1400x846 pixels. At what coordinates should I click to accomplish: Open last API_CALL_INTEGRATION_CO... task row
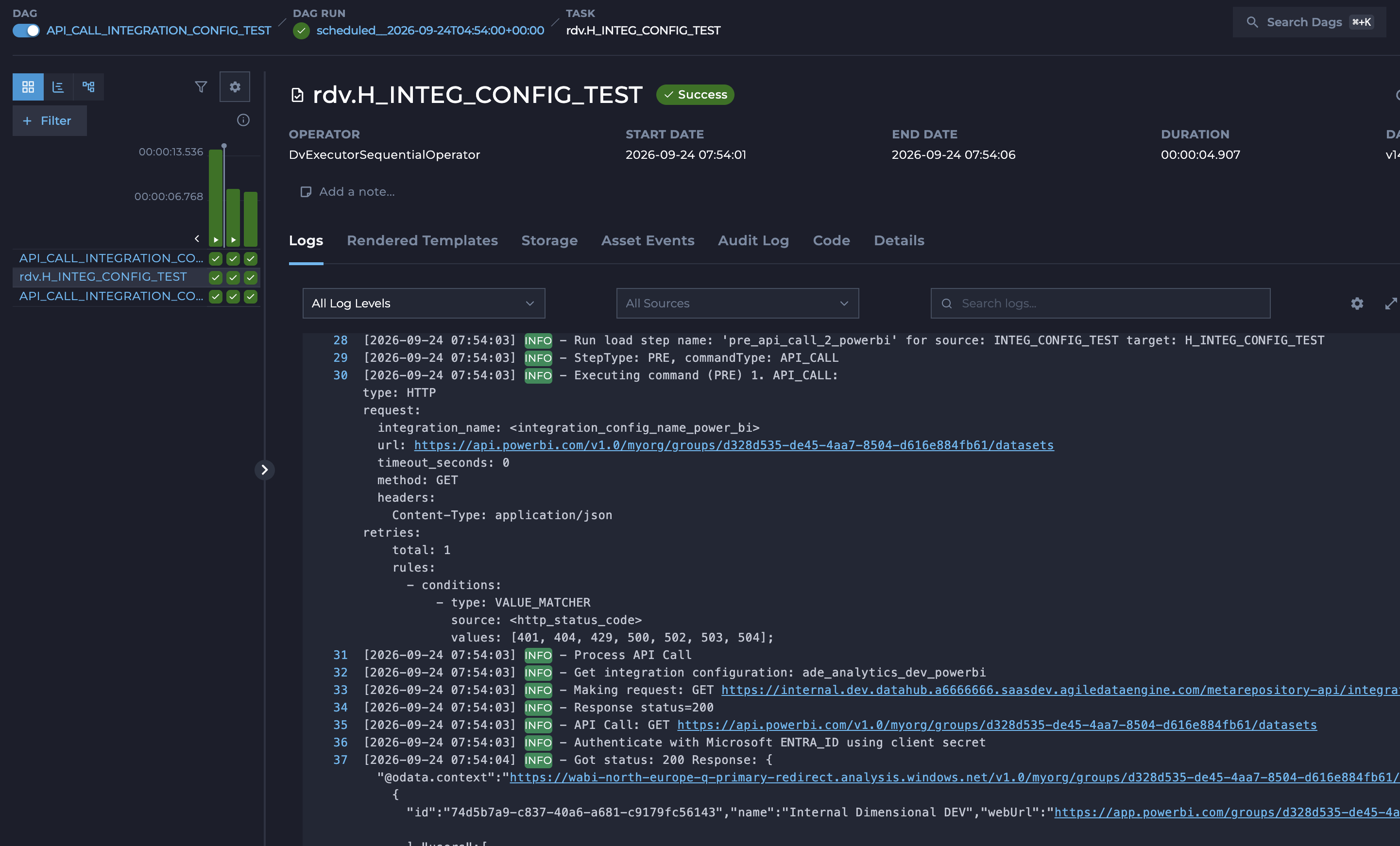click(111, 297)
